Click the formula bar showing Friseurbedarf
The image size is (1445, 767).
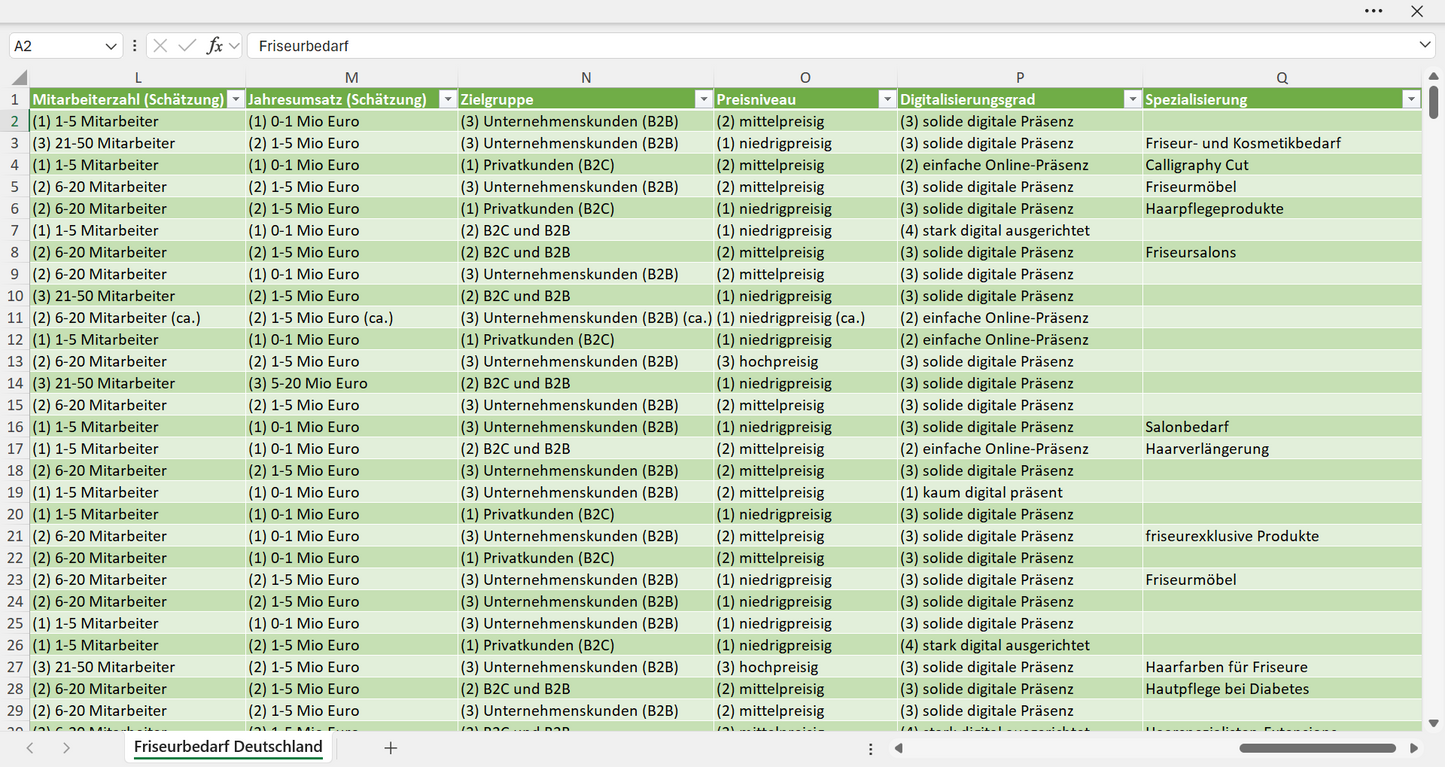tap(830, 46)
